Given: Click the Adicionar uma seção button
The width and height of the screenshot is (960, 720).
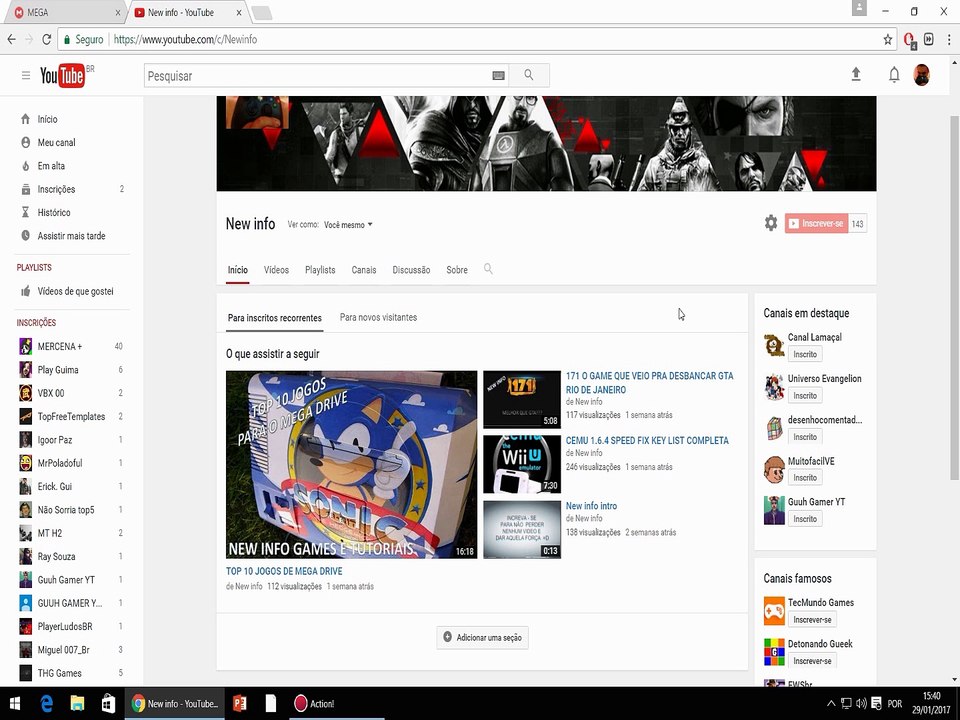Looking at the screenshot, I should point(482,637).
